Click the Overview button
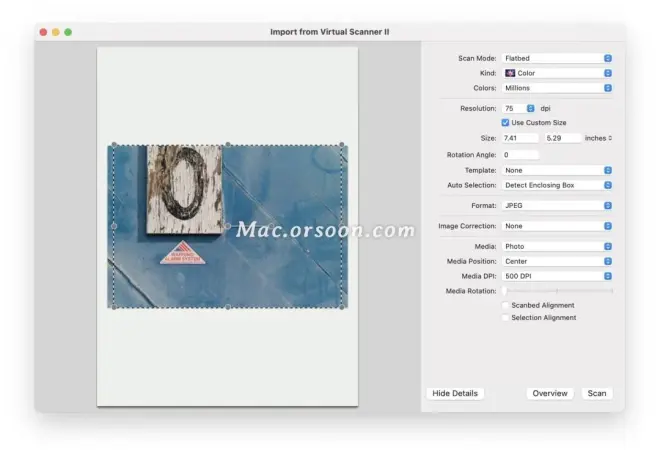Screen dimensions: 660x458 coord(550,394)
